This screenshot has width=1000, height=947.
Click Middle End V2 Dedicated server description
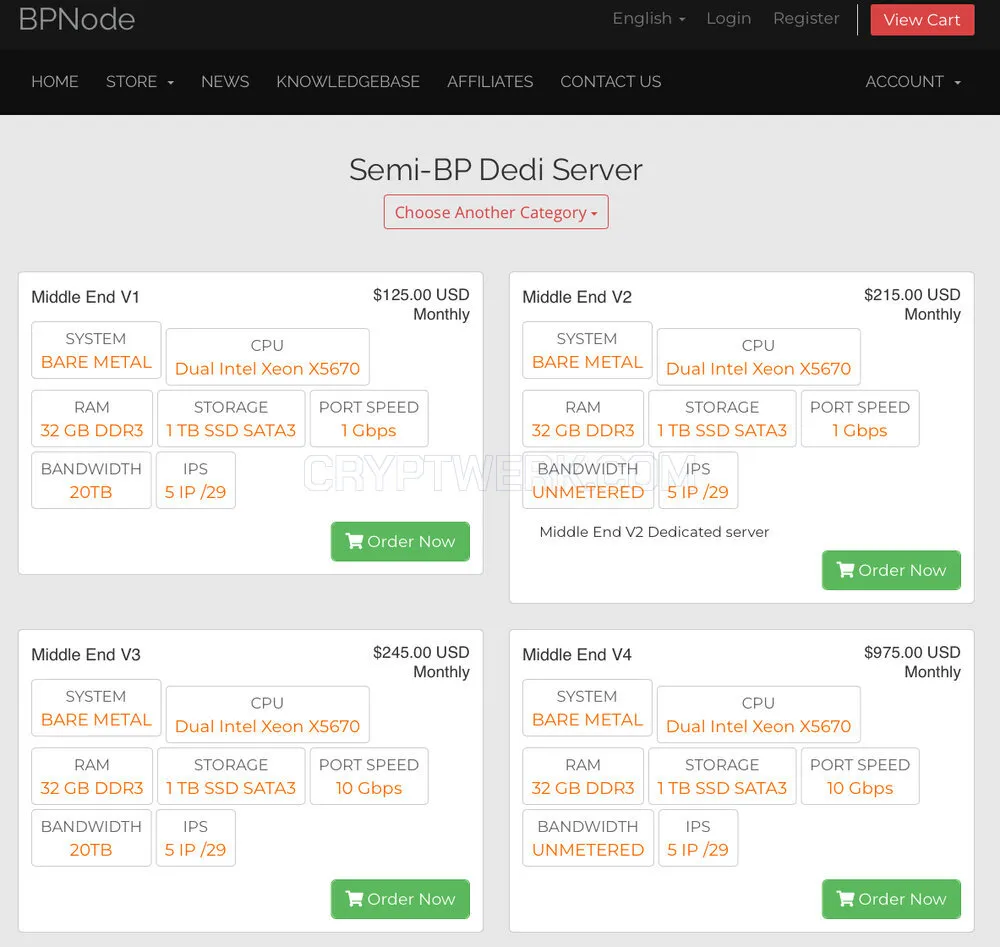pyautogui.click(x=654, y=532)
